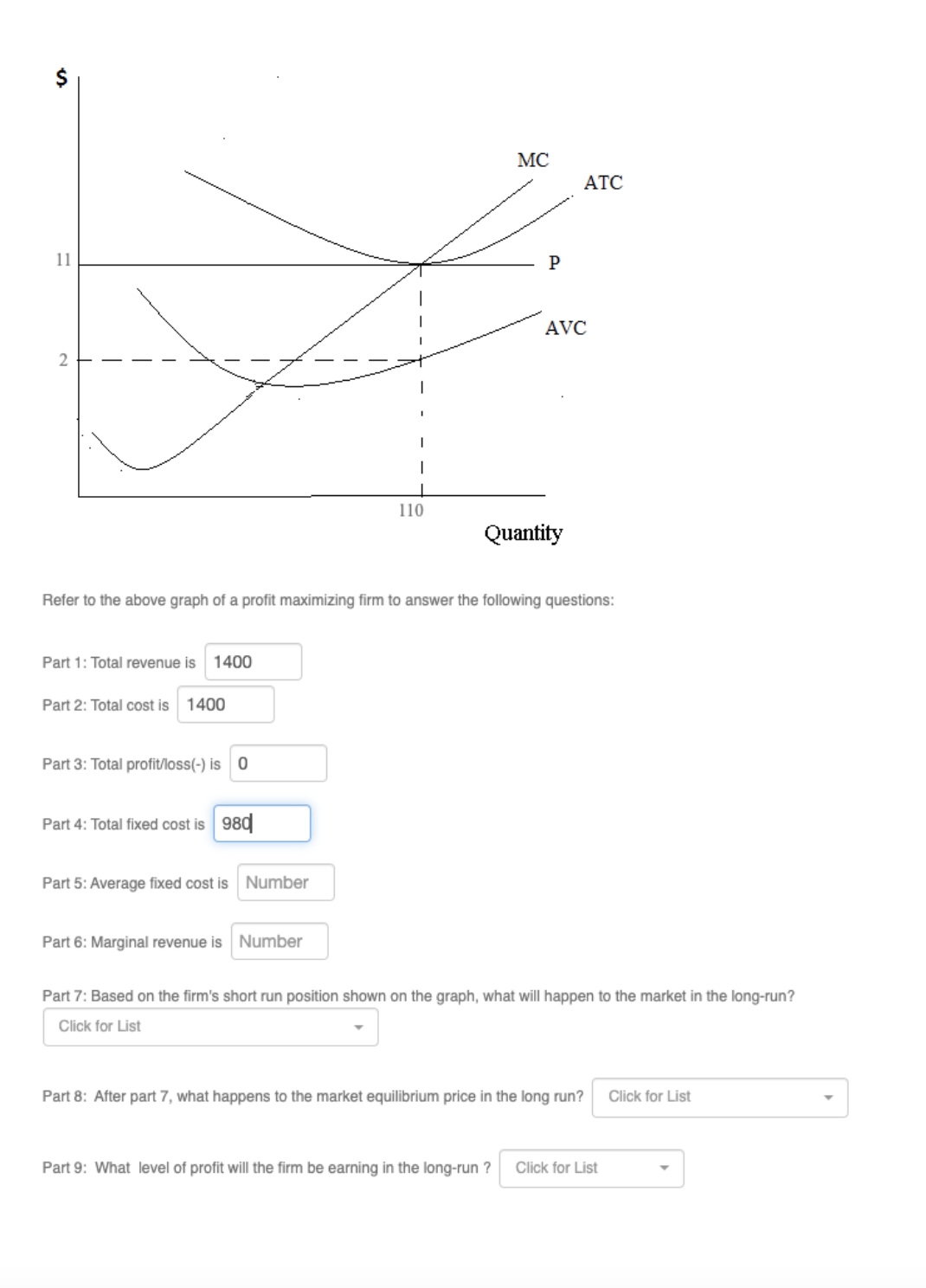This screenshot has width=926, height=1288.
Task: Click the Average fixed cost Number field
Action: pyautogui.click(x=286, y=882)
